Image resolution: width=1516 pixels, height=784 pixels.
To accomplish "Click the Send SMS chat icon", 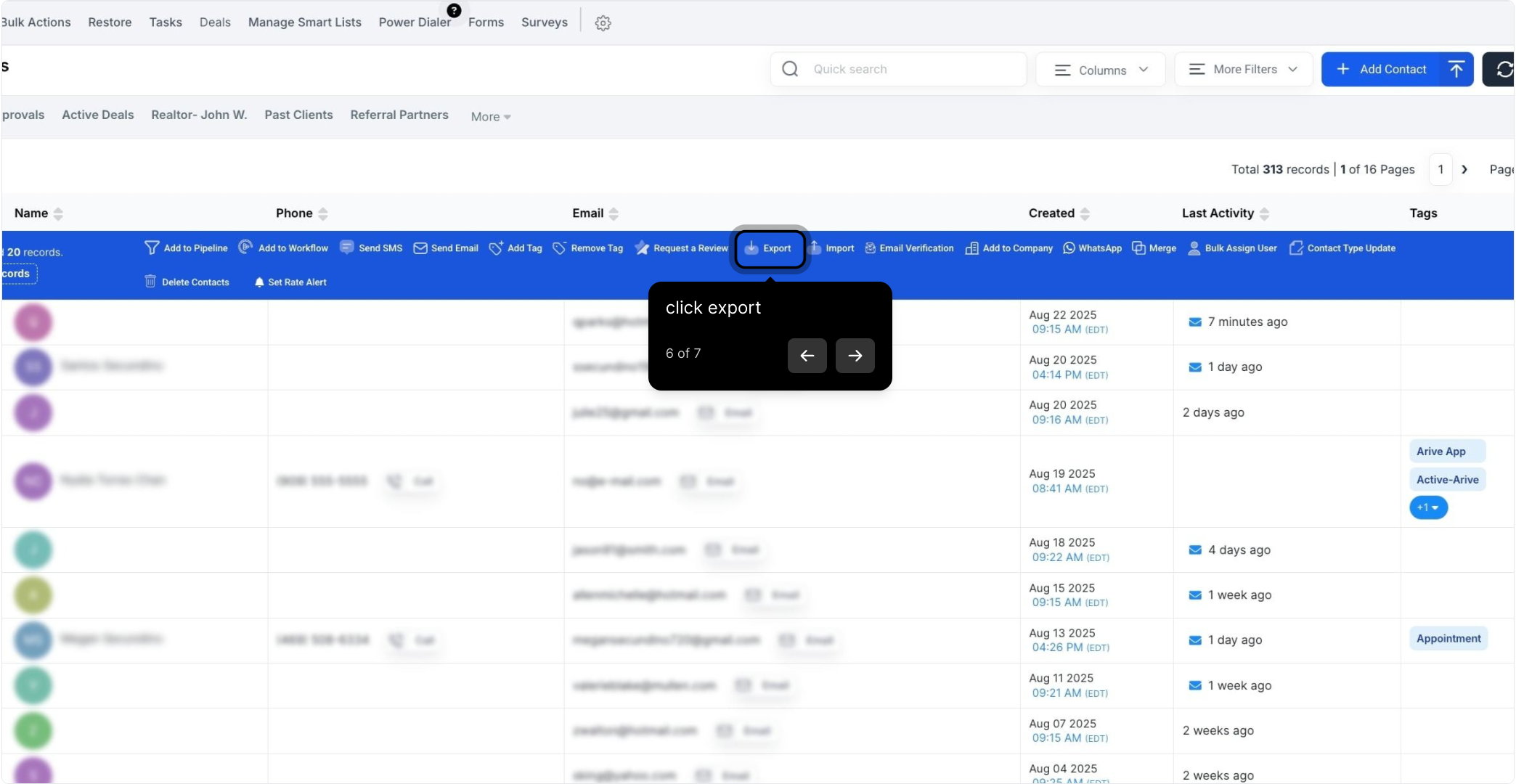I will coord(347,248).
